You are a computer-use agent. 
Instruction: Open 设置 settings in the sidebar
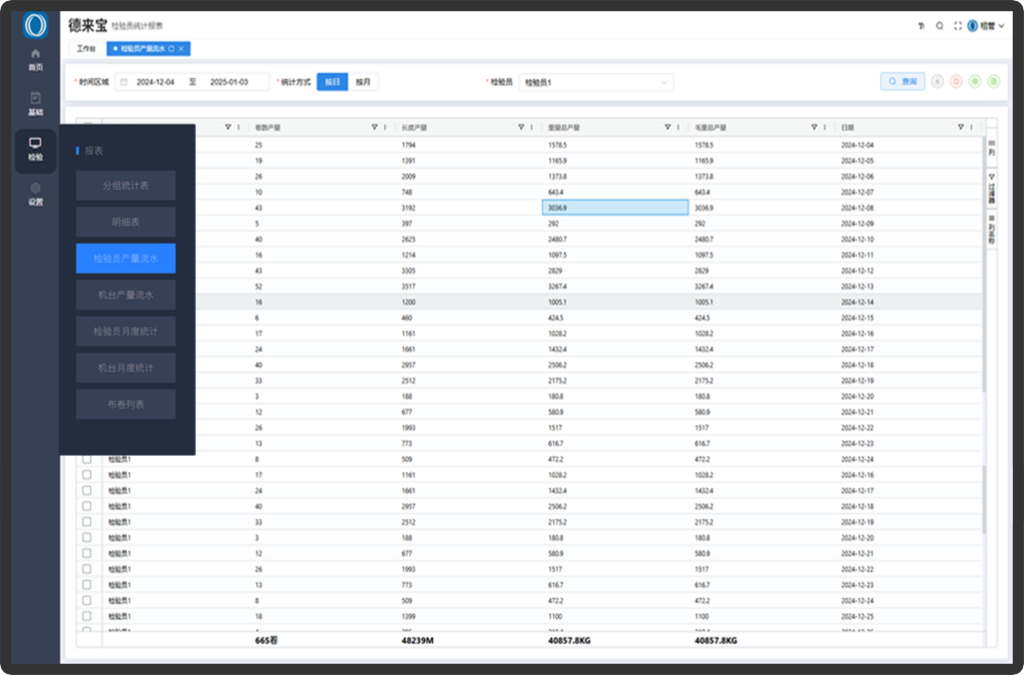tap(35, 194)
